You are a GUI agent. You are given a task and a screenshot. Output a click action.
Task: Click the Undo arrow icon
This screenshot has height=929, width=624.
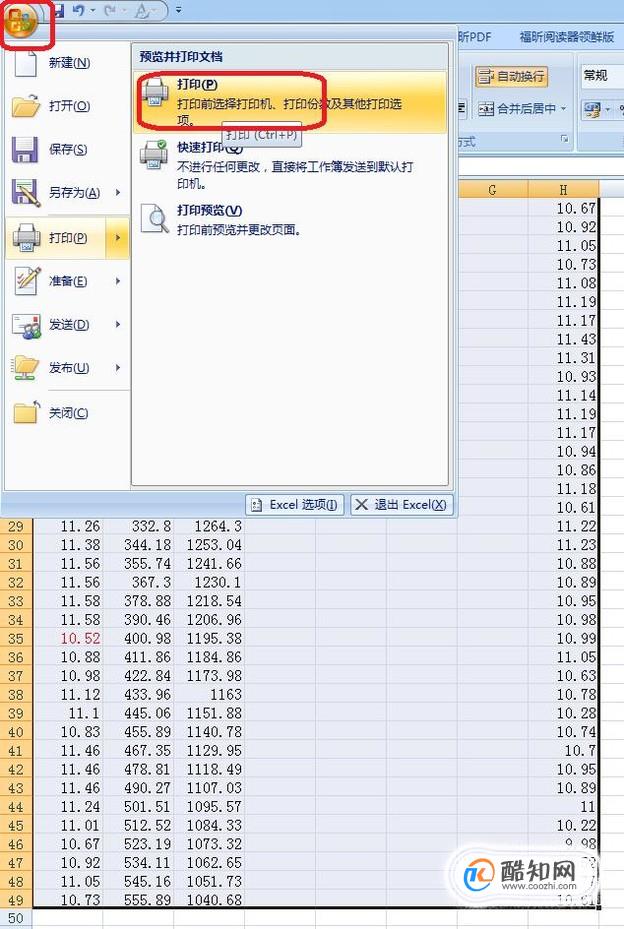(78, 11)
